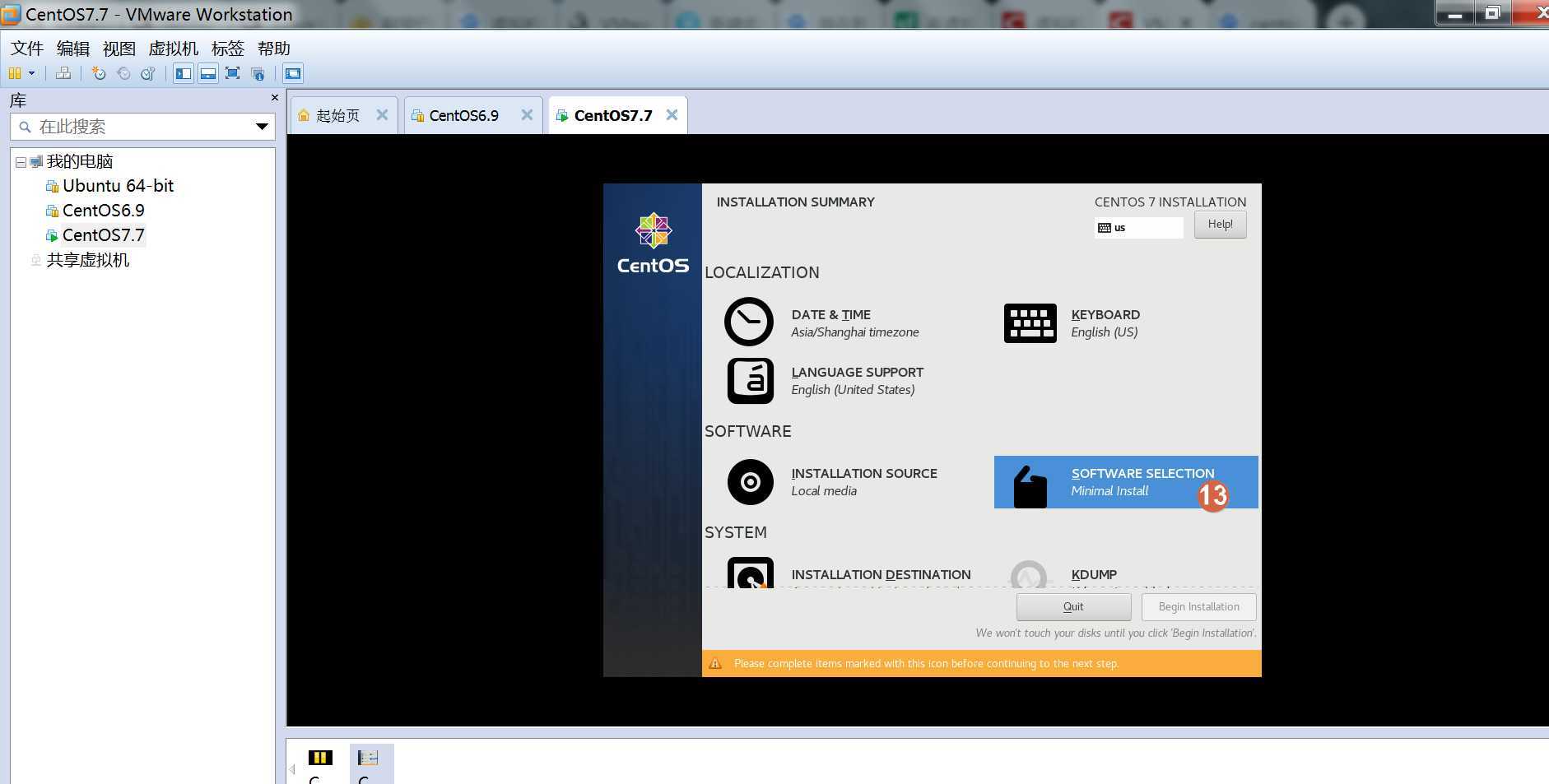Click SOFTWARE SELECTION Minimal Install label

[1142, 482]
